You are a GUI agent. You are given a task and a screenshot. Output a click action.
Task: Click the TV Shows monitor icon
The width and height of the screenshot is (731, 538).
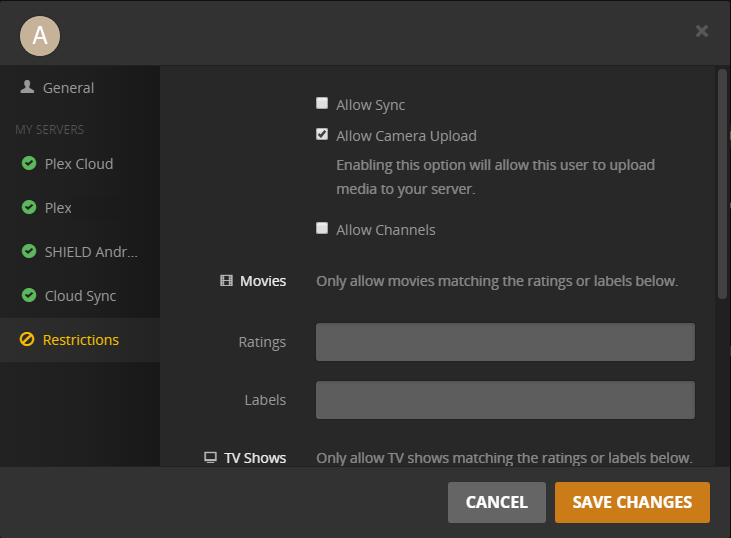tap(210, 458)
